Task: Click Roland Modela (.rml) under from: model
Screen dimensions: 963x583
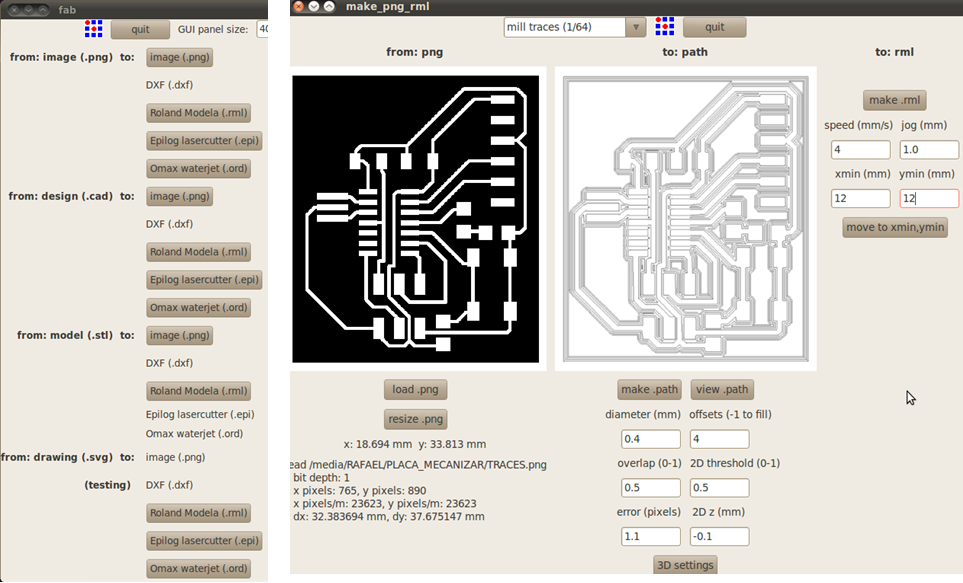Action: click(198, 391)
